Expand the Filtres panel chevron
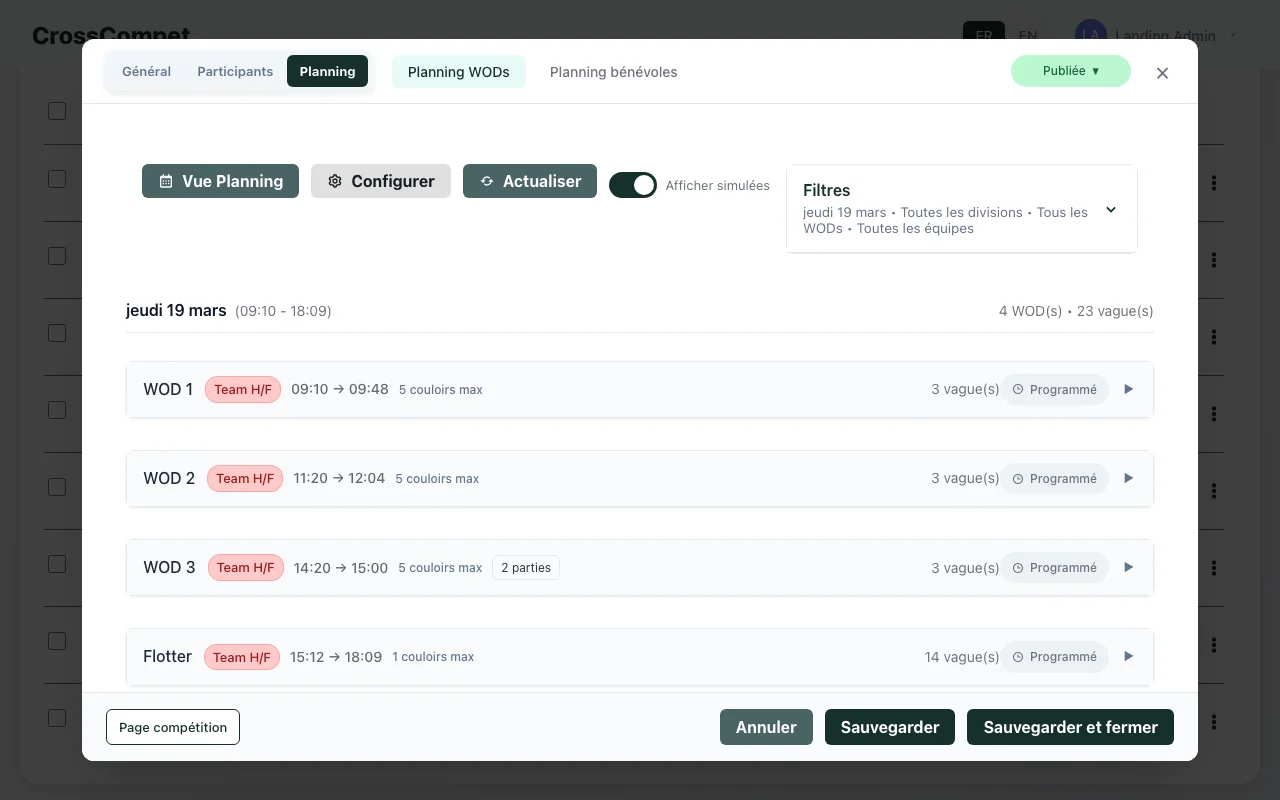Image resolution: width=1280 pixels, height=800 pixels. [x=1110, y=210]
